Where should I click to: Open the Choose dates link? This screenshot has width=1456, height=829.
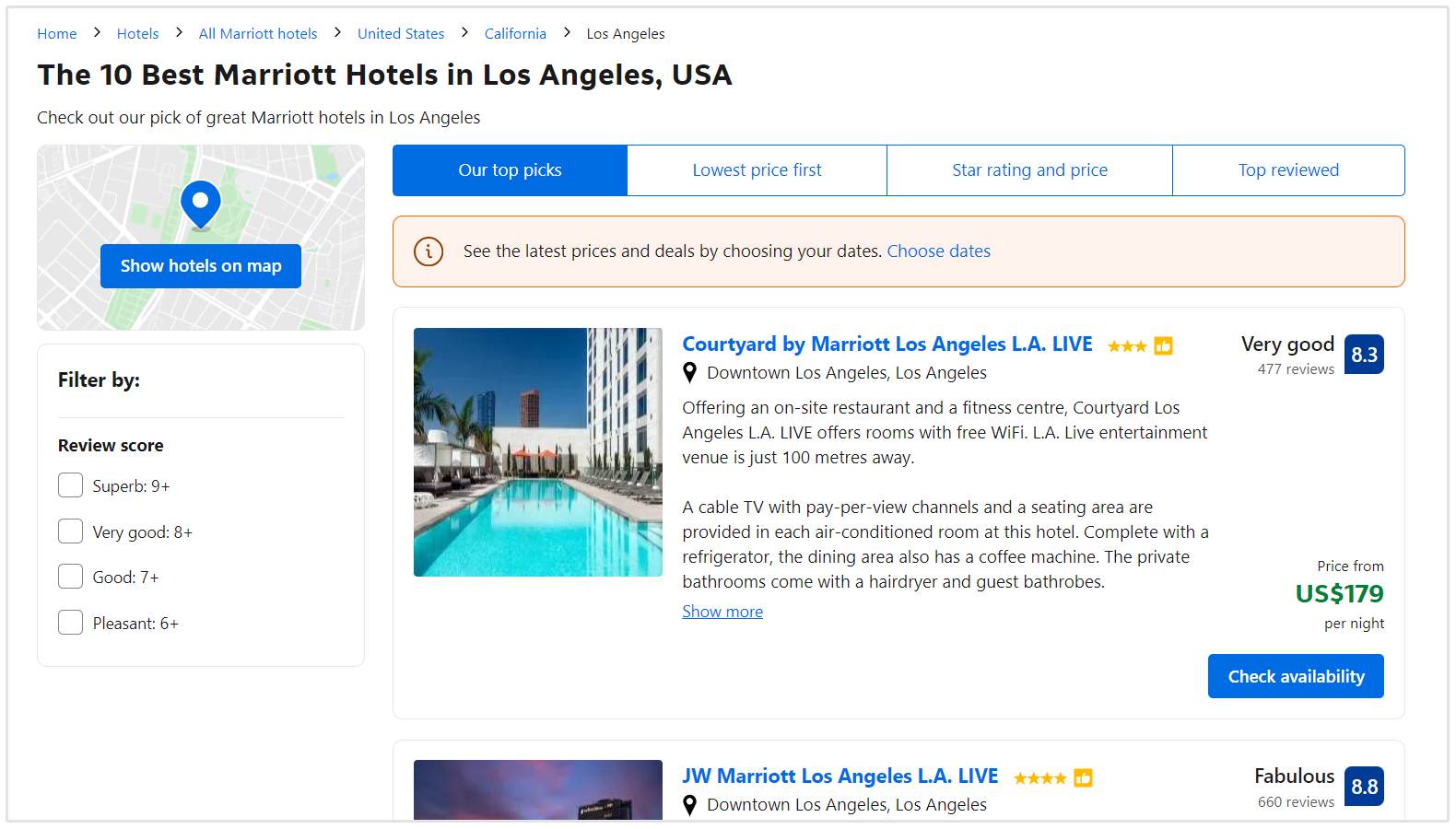pos(938,251)
